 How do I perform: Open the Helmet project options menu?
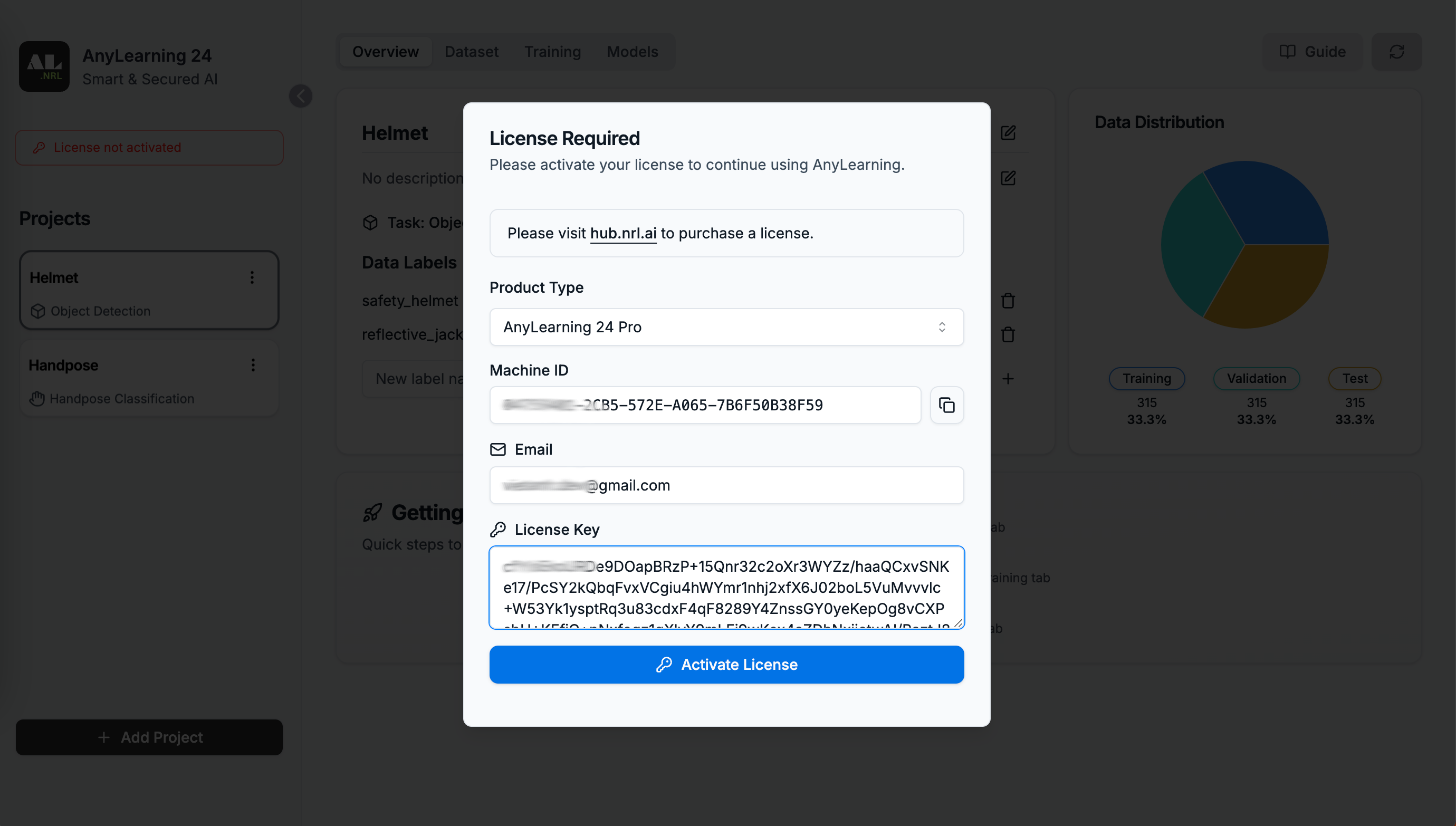(252, 277)
